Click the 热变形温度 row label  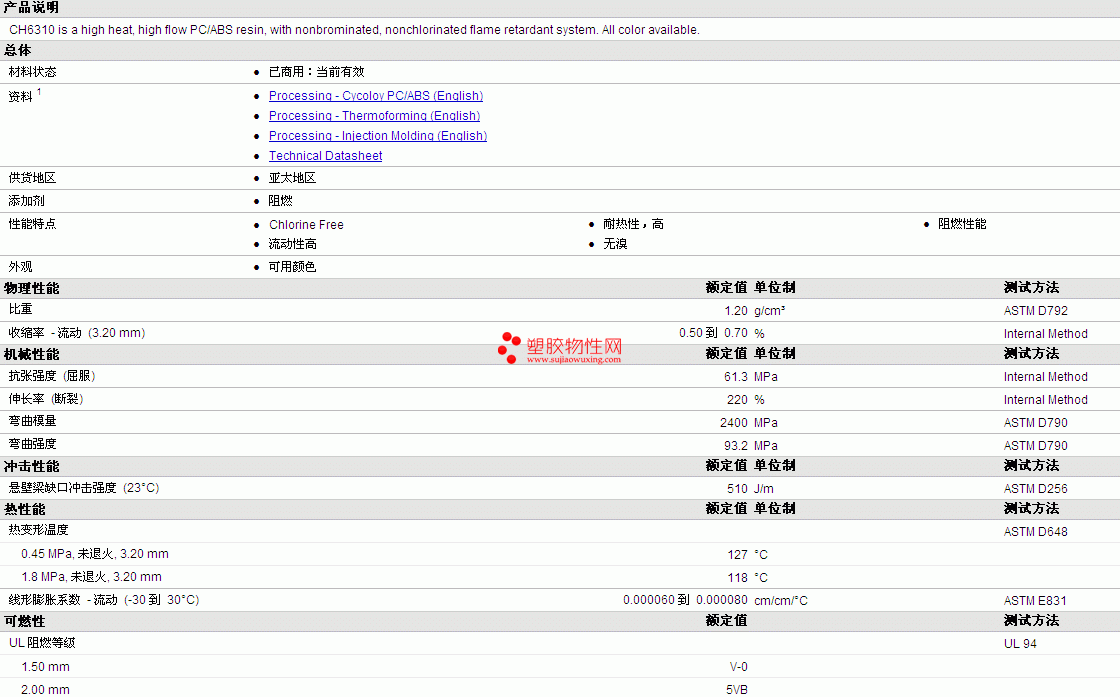pos(39,530)
